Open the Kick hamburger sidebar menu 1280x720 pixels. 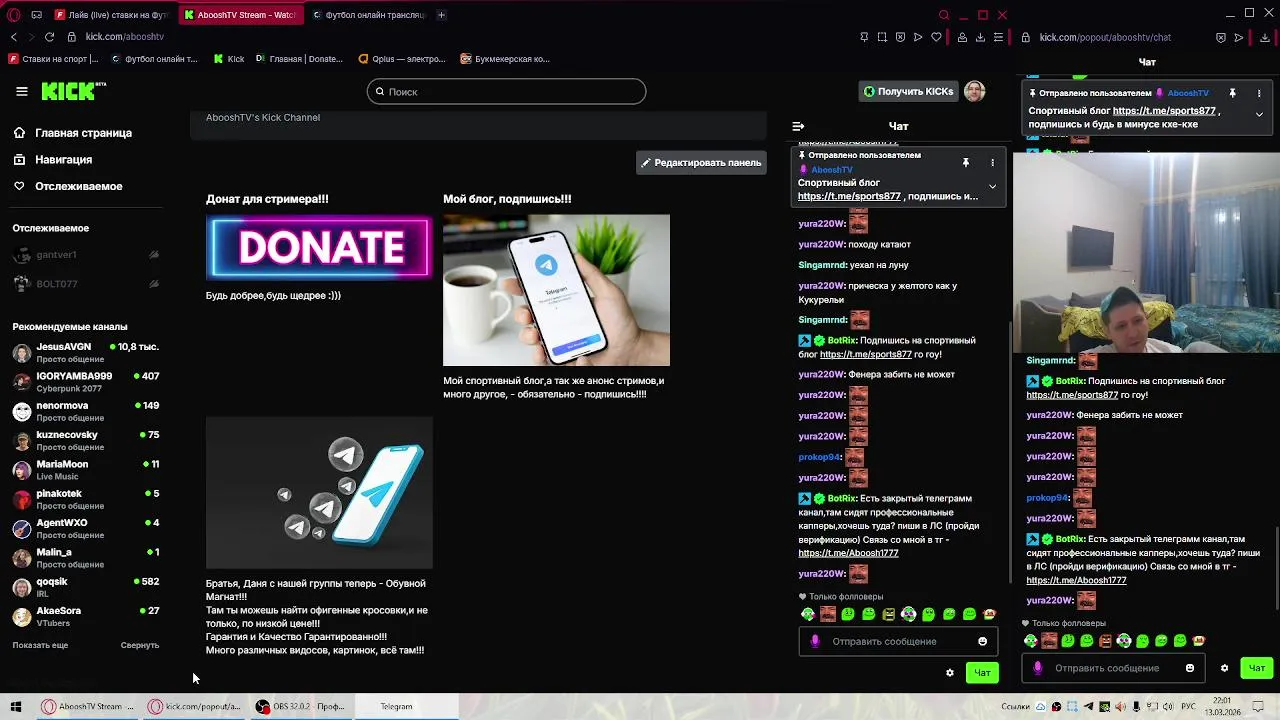pos(22,91)
